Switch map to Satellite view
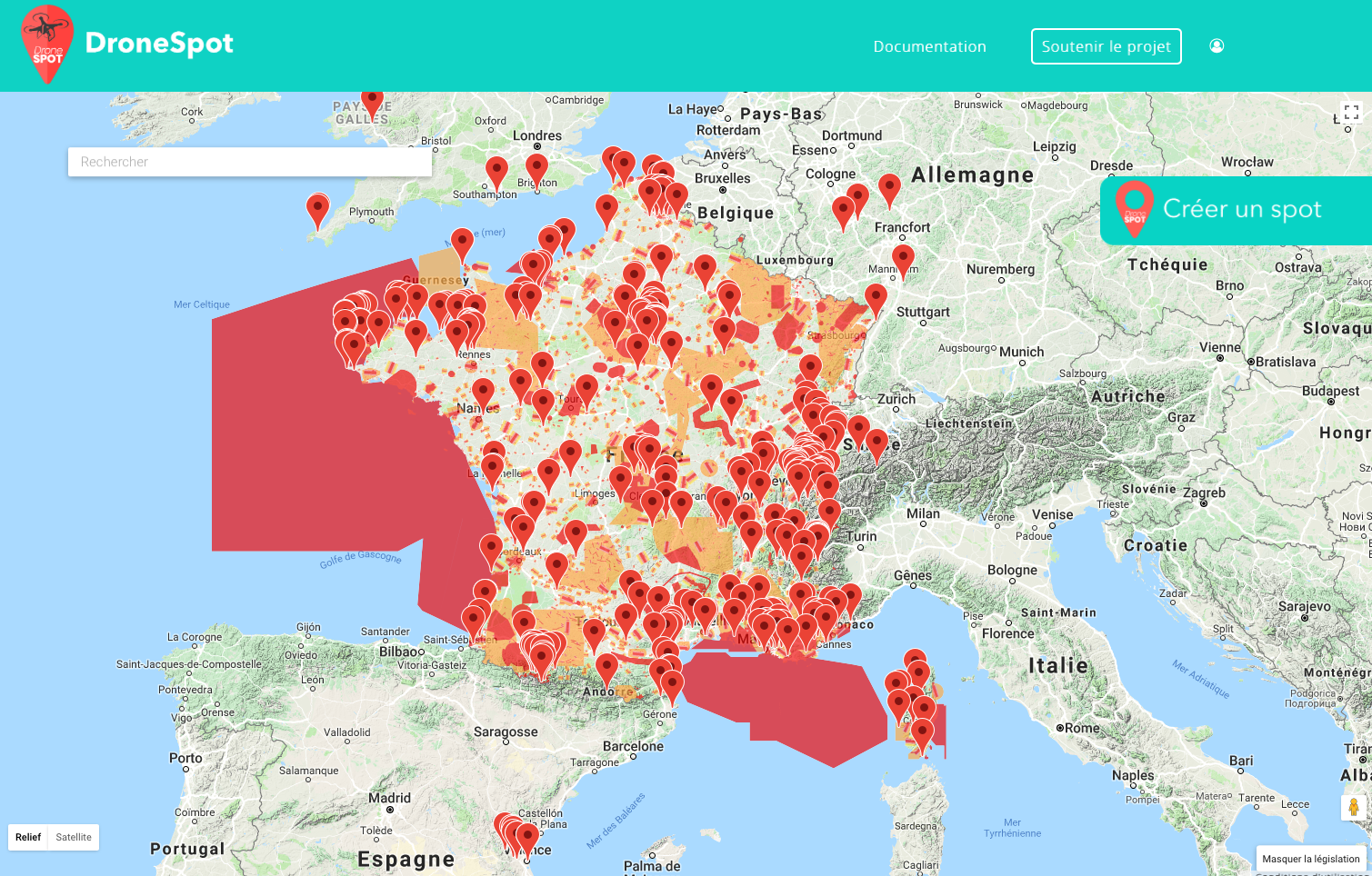 tap(74, 837)
